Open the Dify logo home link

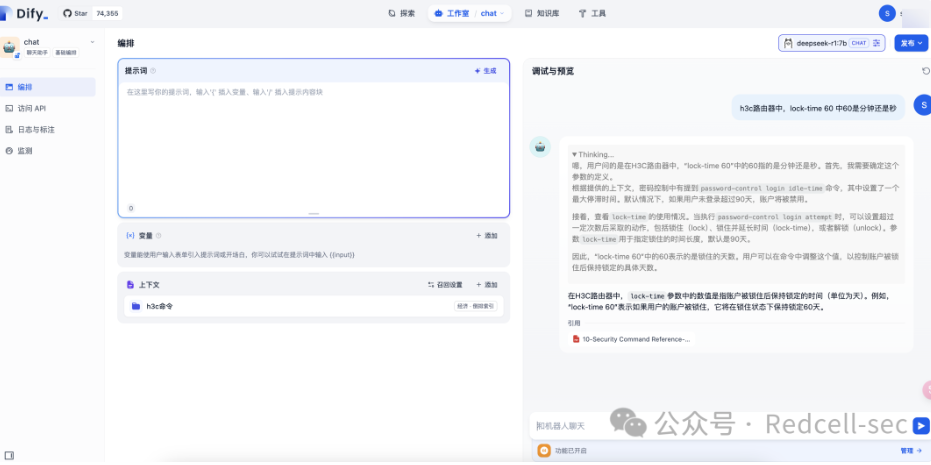pos(25,14)
